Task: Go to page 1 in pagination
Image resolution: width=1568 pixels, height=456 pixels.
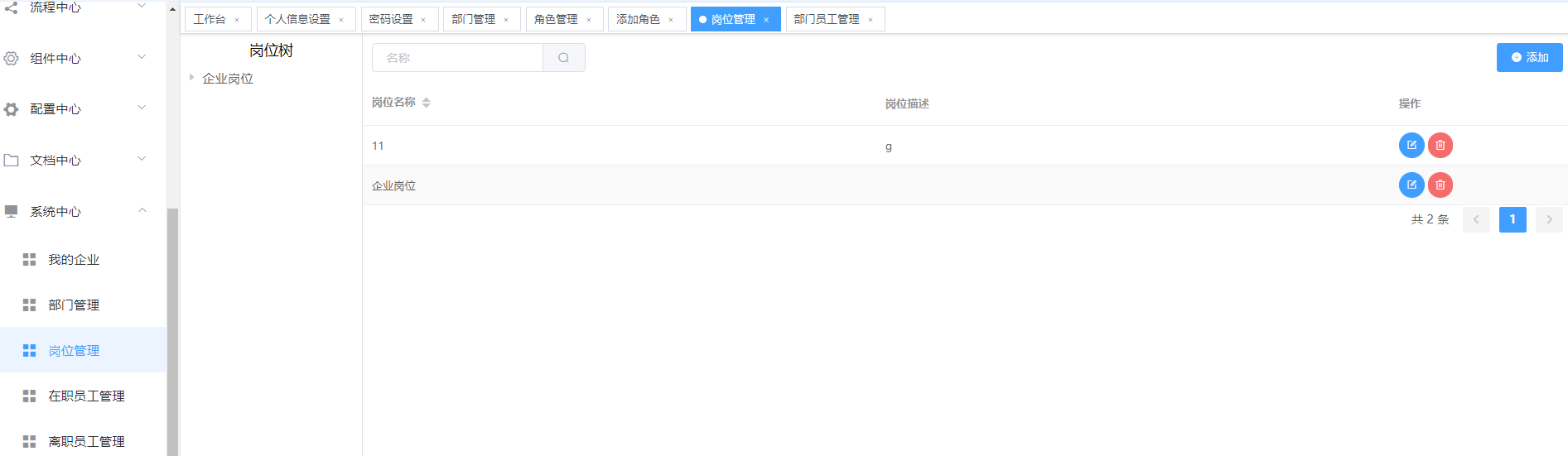Action: (x=1513, y=219)
